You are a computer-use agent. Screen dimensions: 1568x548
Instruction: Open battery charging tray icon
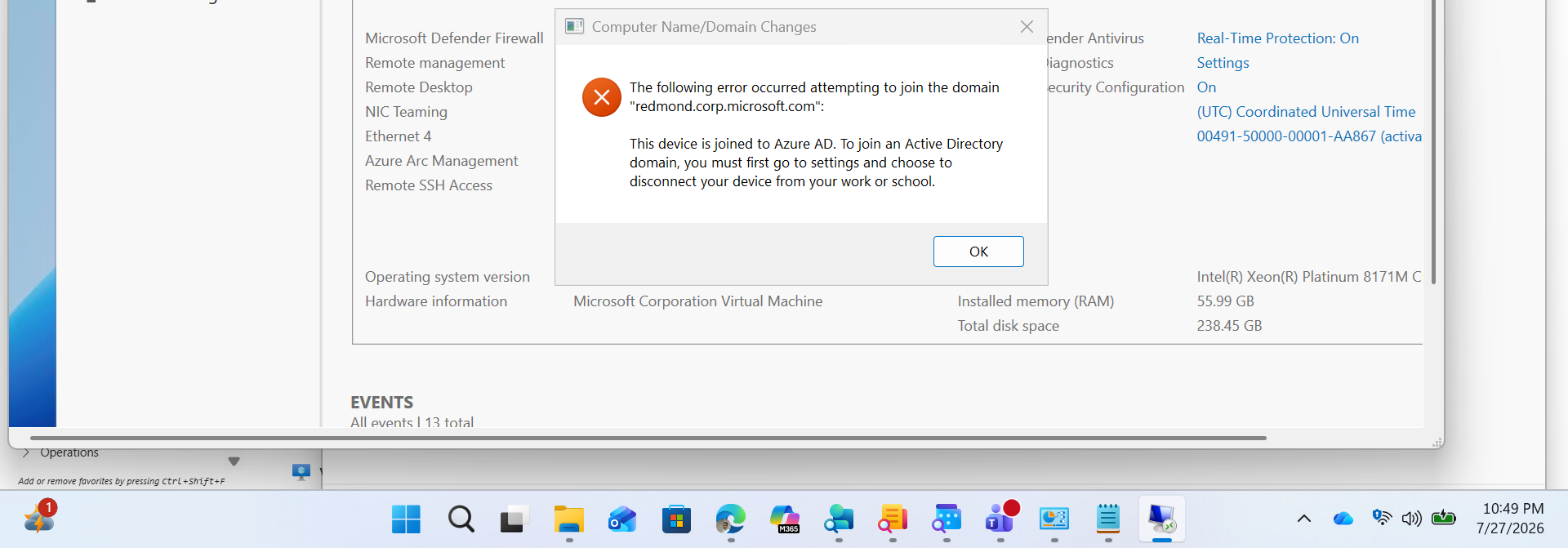1444,517
